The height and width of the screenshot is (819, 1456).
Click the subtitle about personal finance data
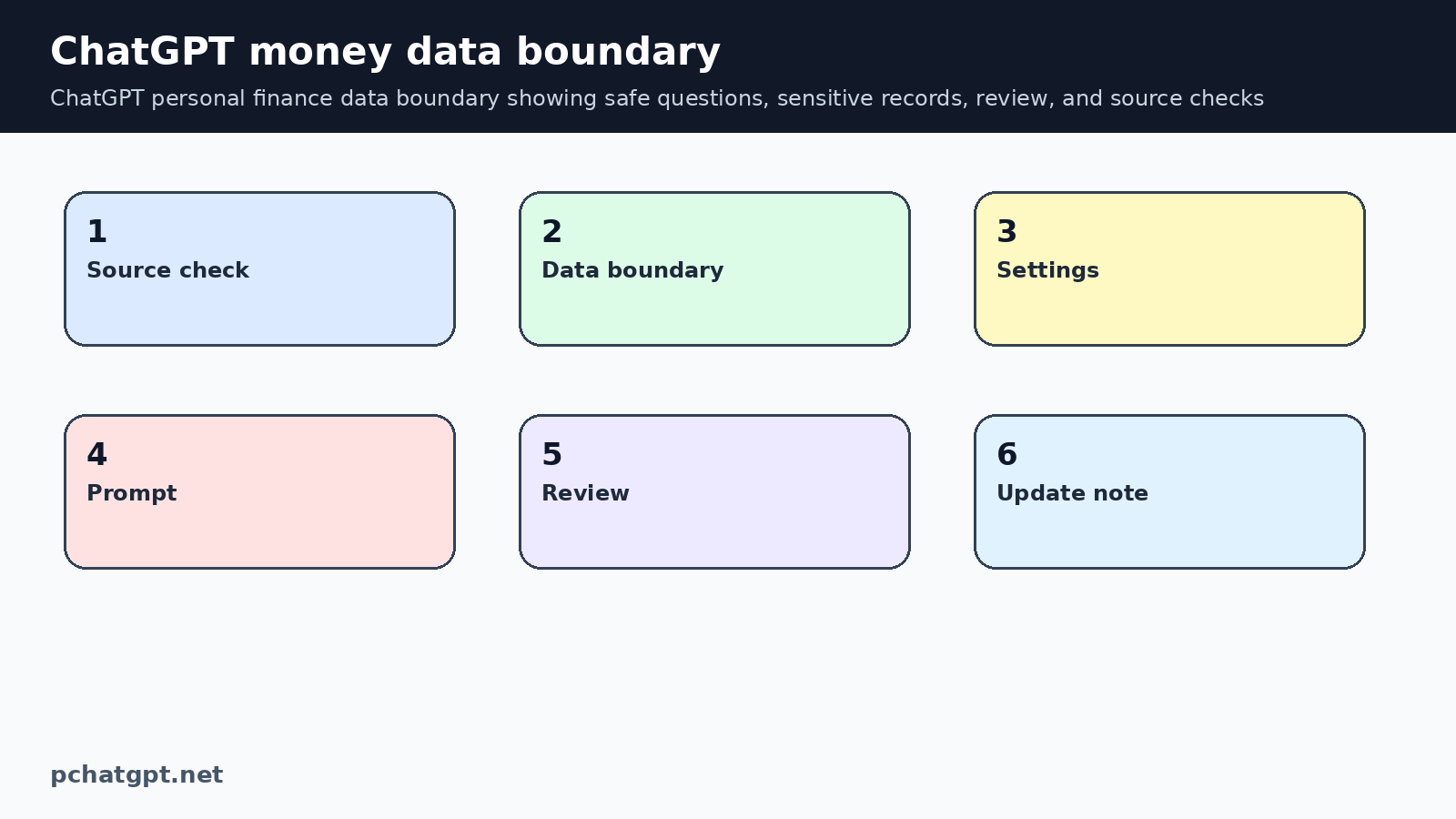656,98
